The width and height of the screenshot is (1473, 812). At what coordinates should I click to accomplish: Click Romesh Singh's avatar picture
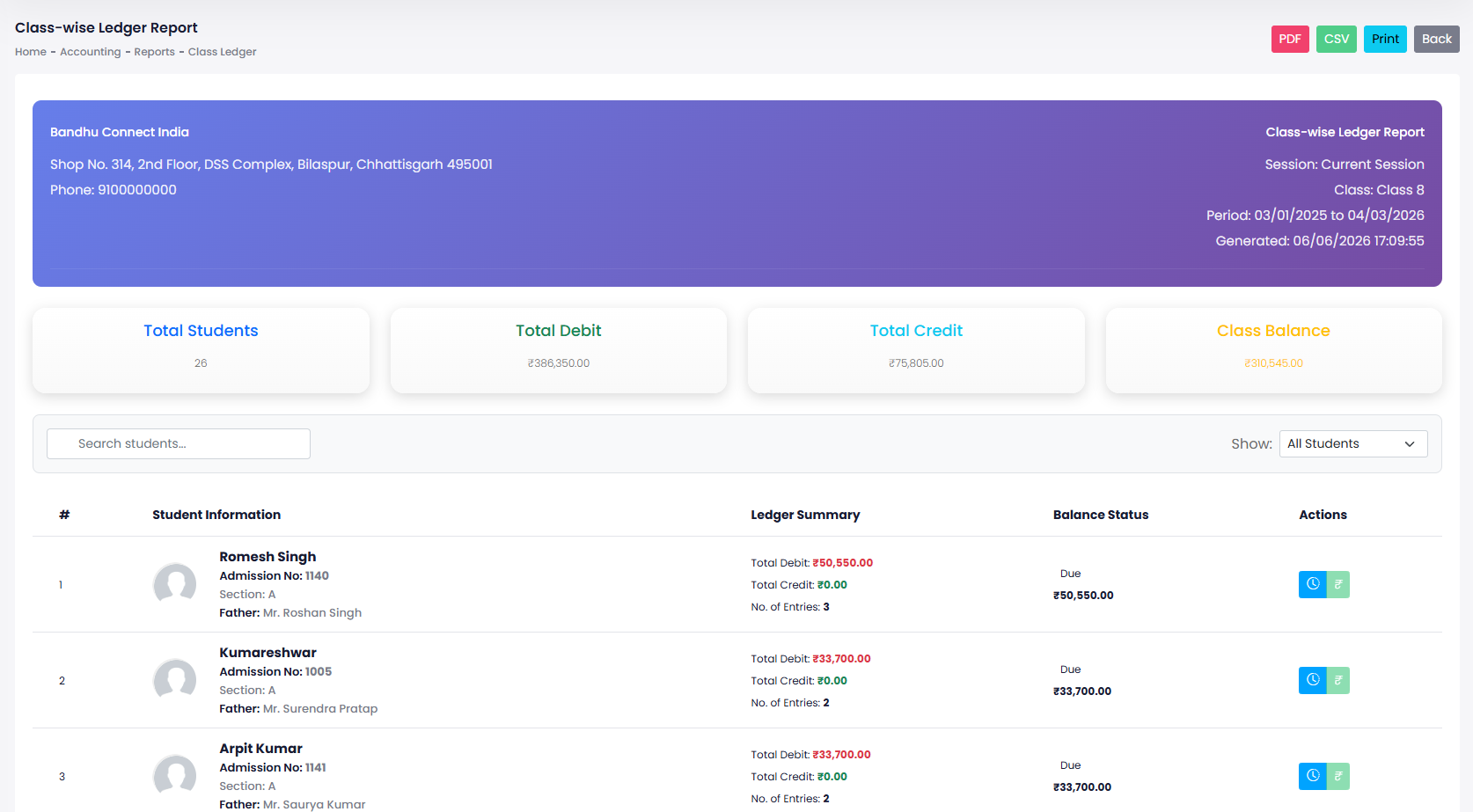coord(175,584)
